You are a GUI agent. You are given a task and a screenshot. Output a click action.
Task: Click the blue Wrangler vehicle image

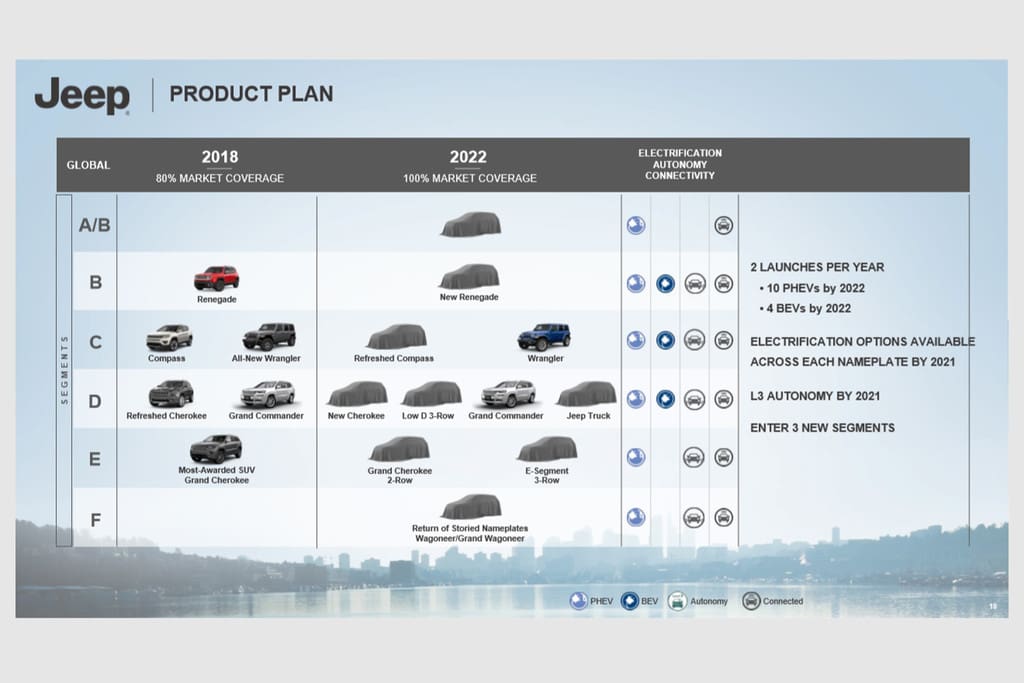pos(544,336)
